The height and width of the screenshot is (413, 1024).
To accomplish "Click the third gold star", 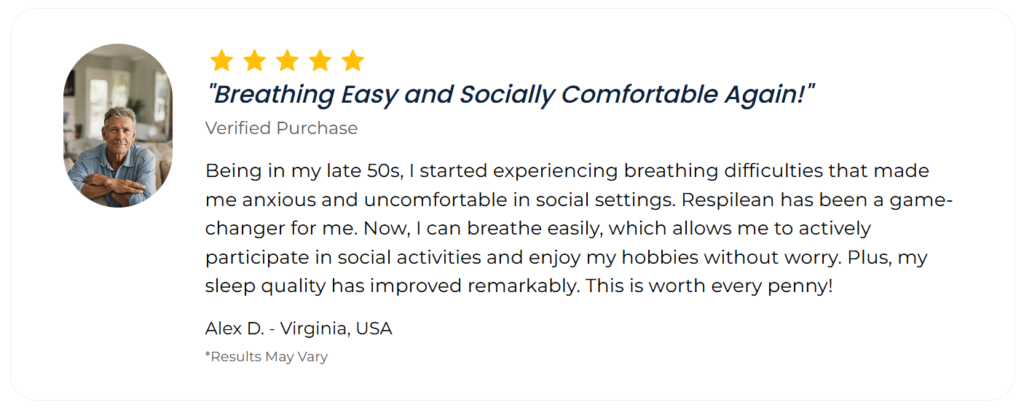I will 287,60.
